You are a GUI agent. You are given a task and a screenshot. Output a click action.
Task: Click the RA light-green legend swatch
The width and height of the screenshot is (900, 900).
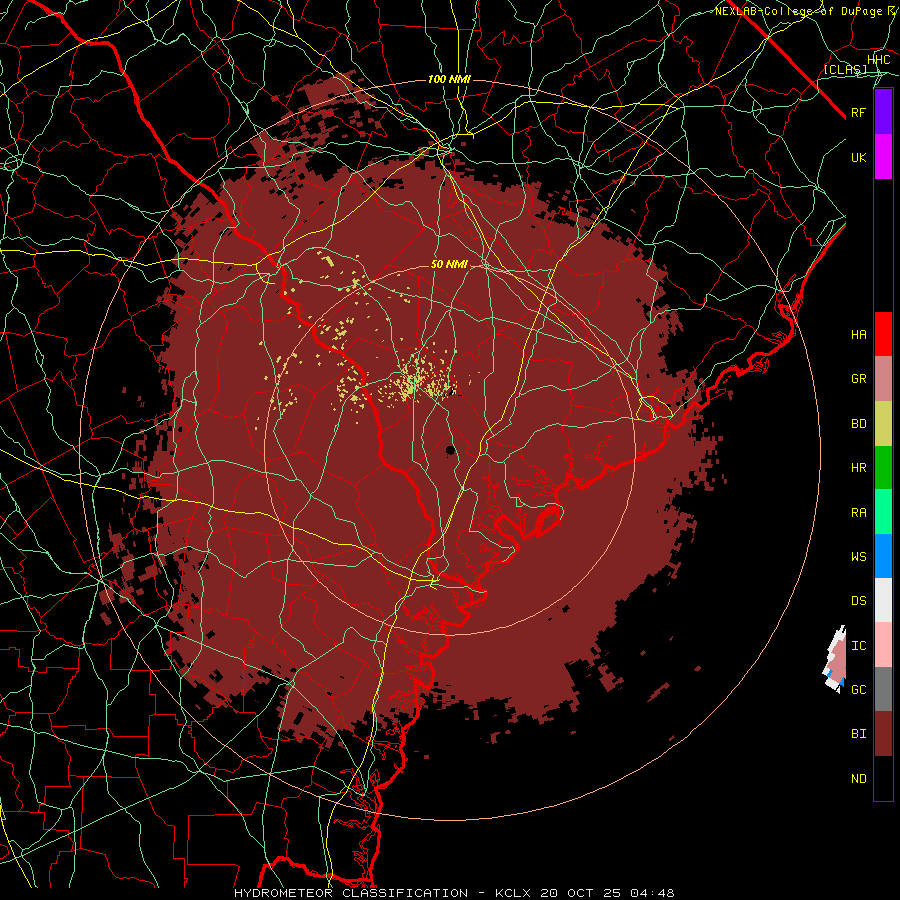(x=883, y=512)
